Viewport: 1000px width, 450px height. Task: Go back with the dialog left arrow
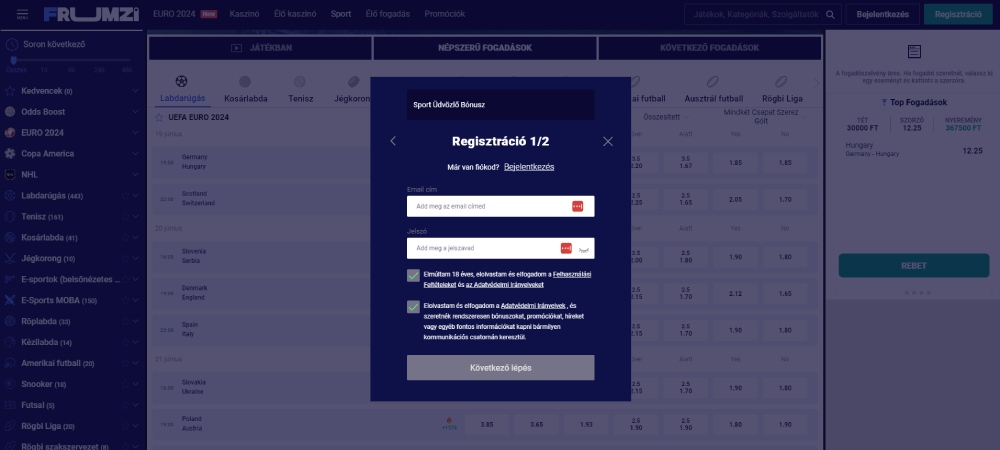tap(393, 141)
